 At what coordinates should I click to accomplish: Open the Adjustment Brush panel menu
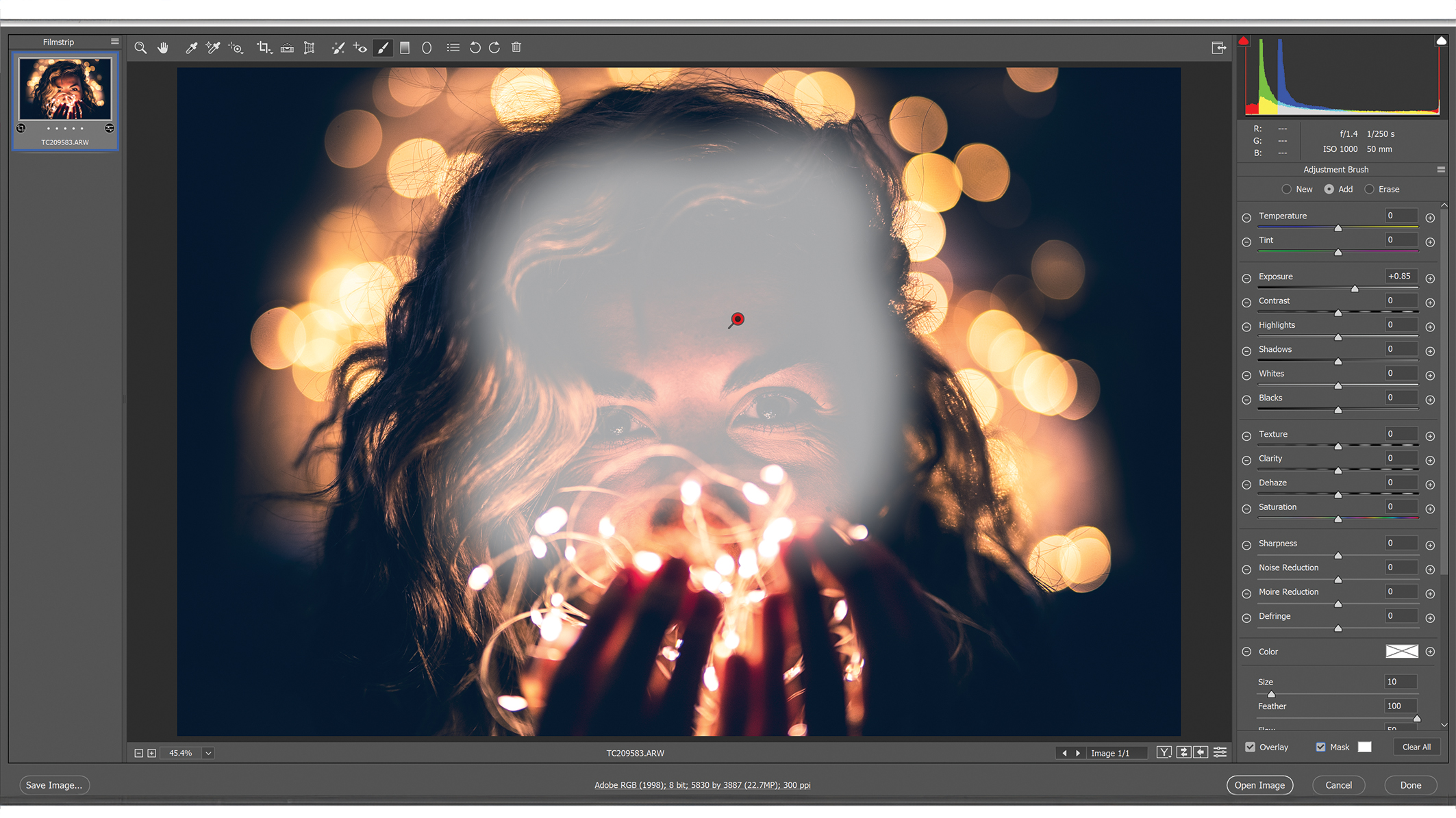point(1440,169)
